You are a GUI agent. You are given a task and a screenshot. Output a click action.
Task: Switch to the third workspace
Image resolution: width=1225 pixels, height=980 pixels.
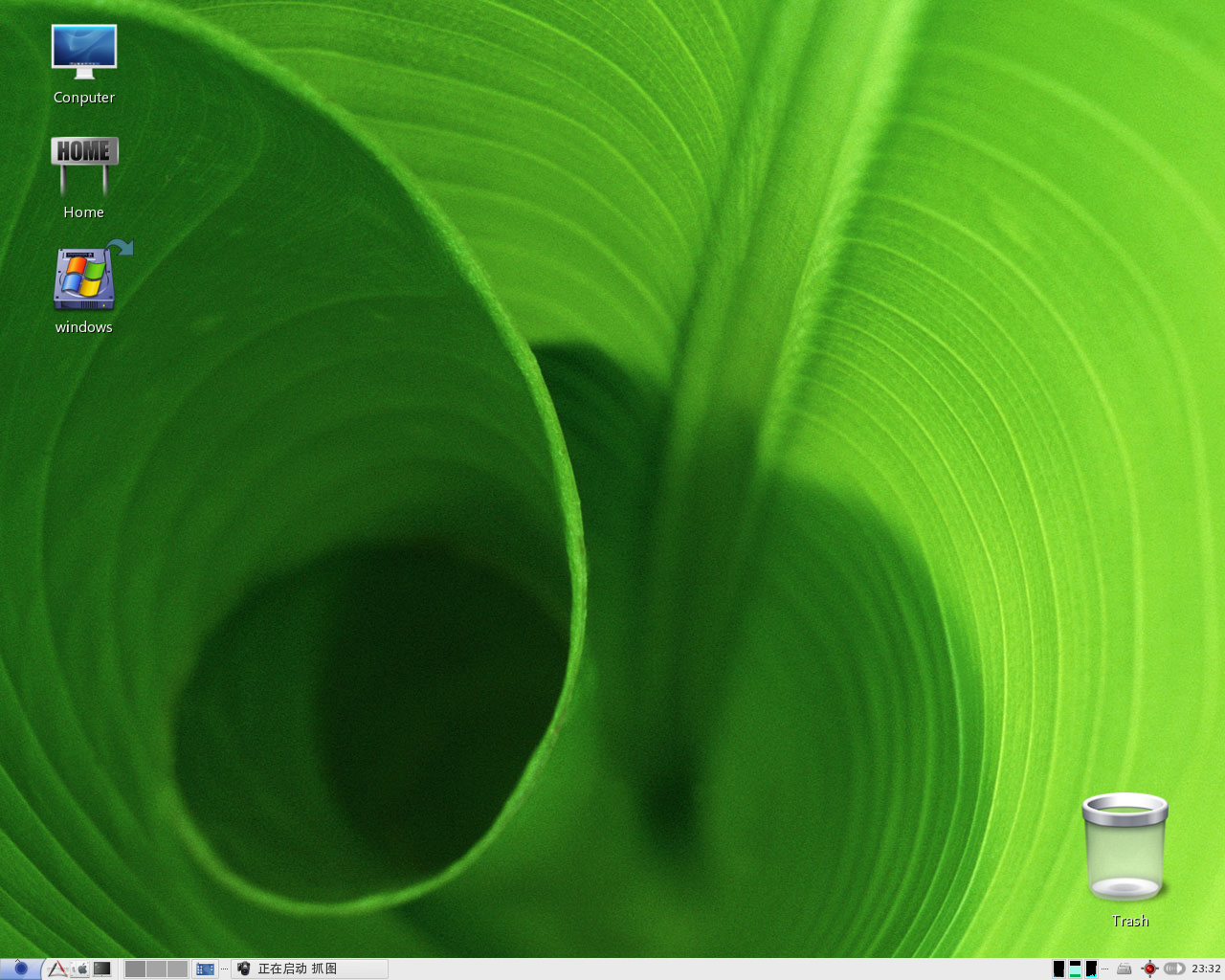(x=178, y=969)
